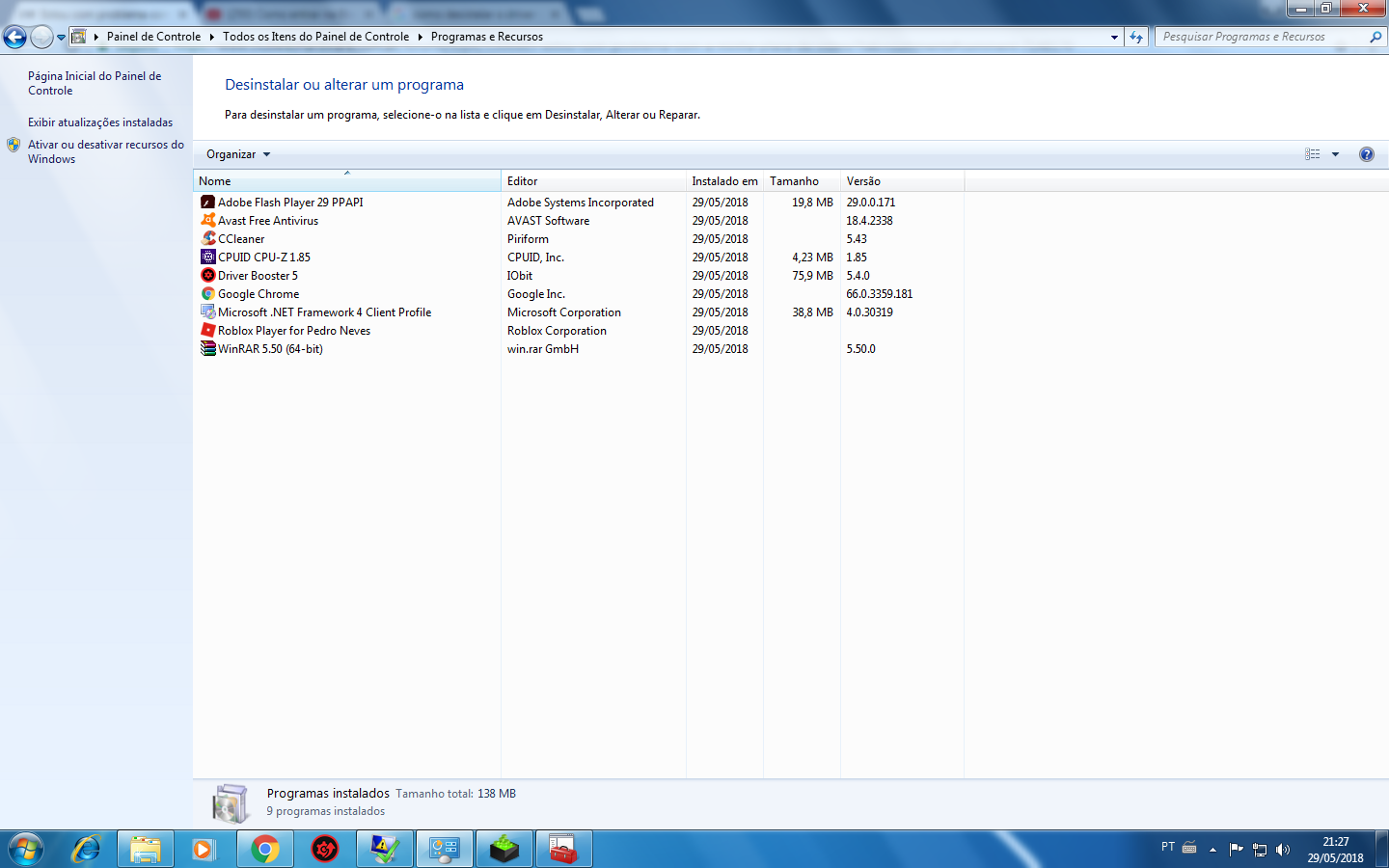Select the WinRAR 5.50 list icon
Viewport: 1389px width, 868px height.
point(207,349)
